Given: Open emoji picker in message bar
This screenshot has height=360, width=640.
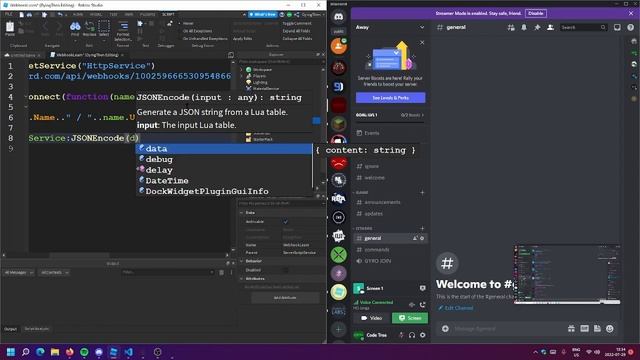Looking at the screenshot, I should pos(610,329).
